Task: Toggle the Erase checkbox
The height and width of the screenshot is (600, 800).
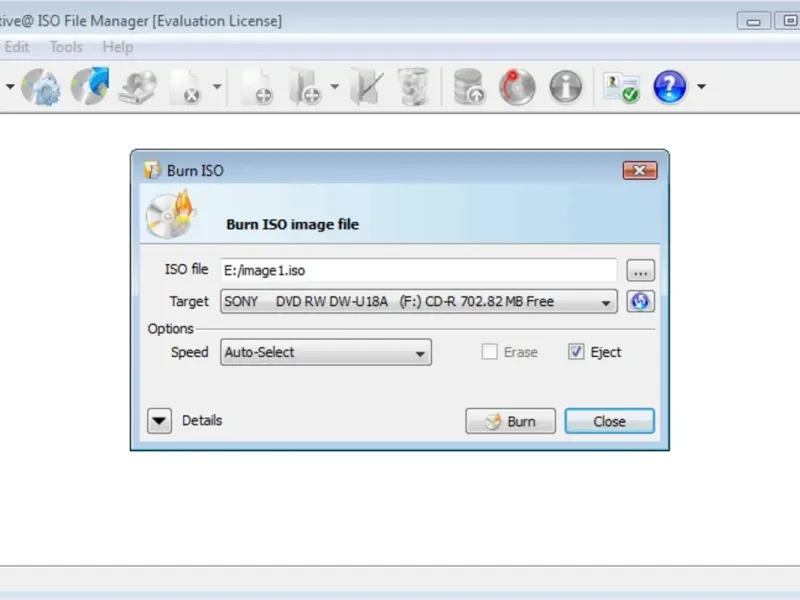Action: 489,352
